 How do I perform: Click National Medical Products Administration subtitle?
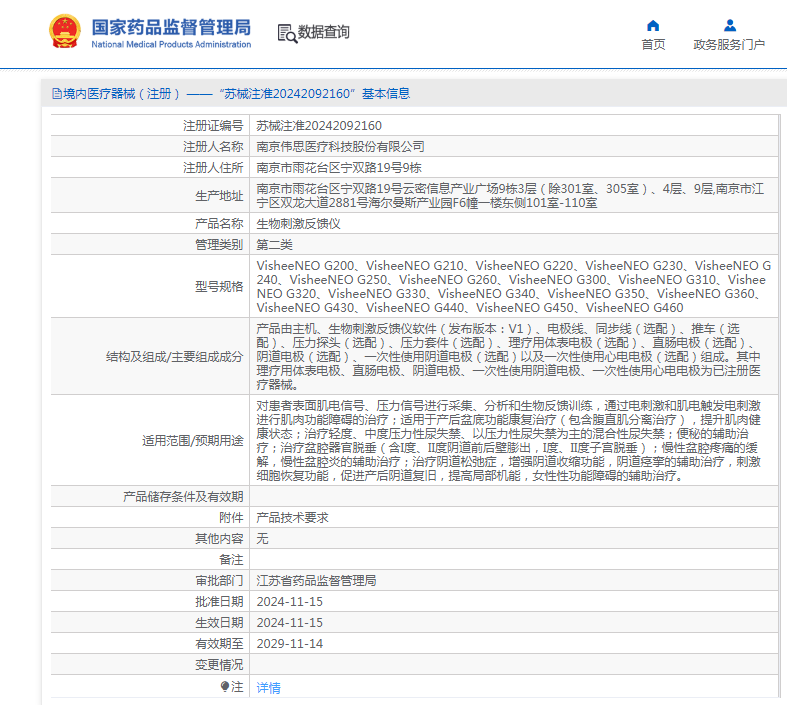tap(171, 45)
